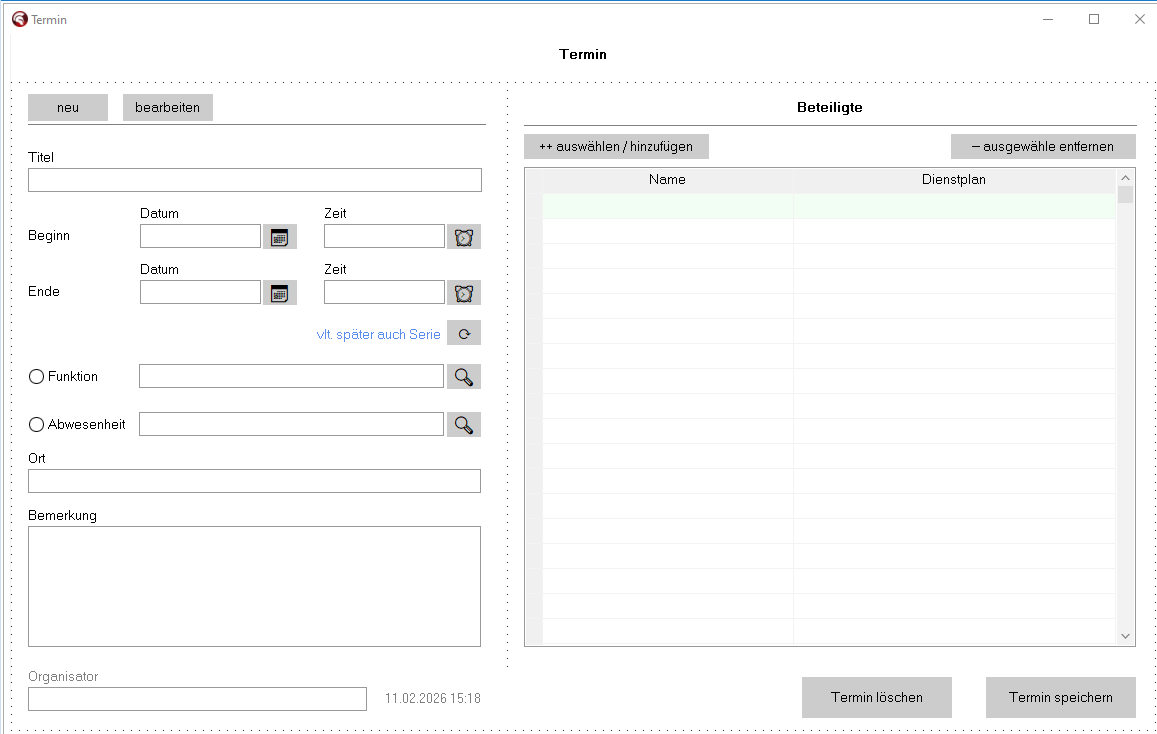The width and height of the screenshot is (1157, 734).
Task: Click the bearbeiten button
Action: [x=167, y=108]
